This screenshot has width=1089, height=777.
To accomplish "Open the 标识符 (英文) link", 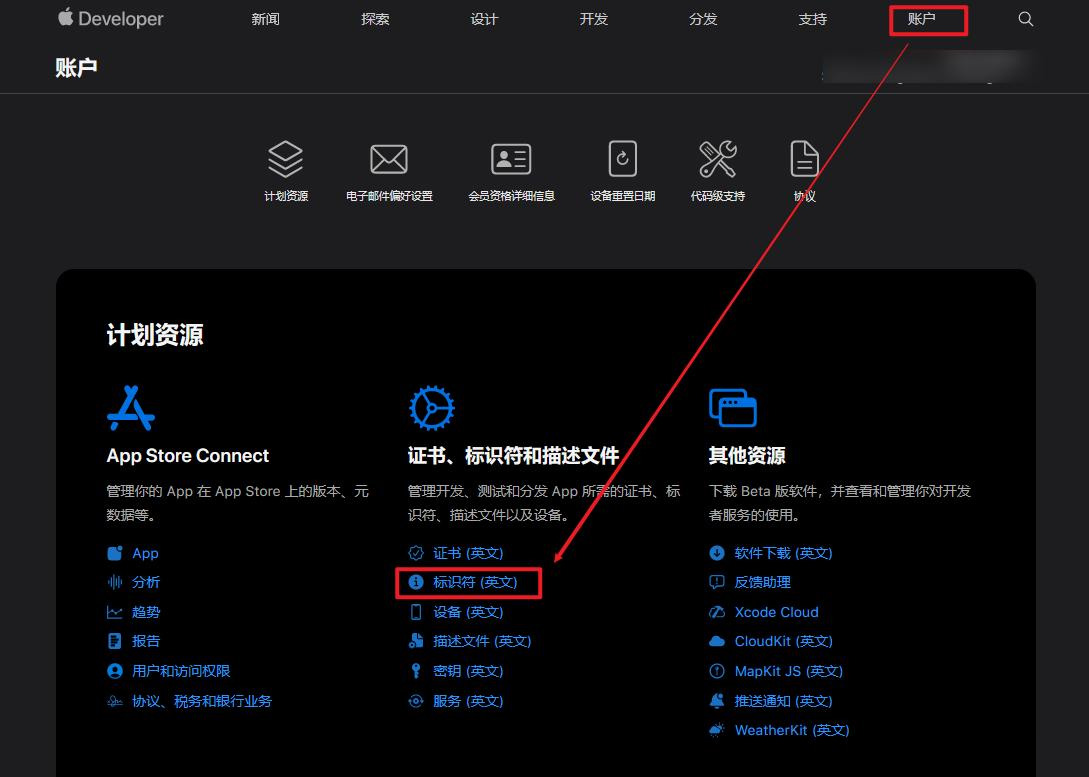I will coord(475,582).
